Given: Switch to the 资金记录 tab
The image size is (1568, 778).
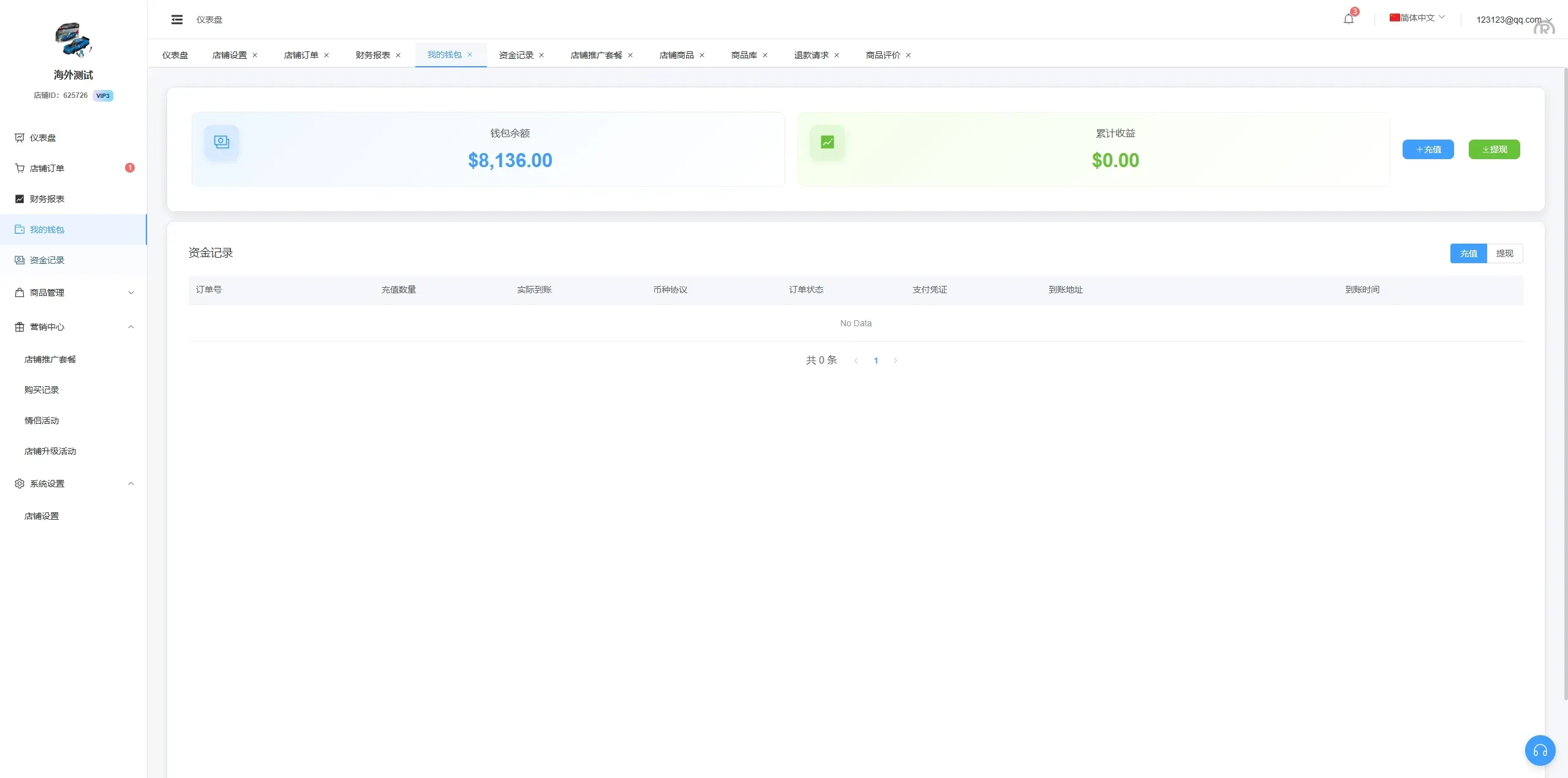Looking at the screenshot, I should (515, 54).
